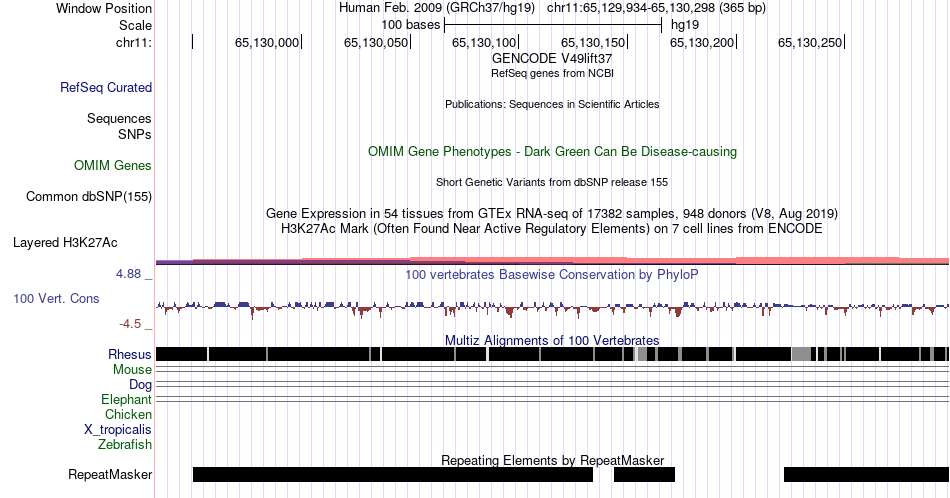Click the -4.5 PhyloP lower value
This screenshot has width=950, height=498.
tap(130, 324)
